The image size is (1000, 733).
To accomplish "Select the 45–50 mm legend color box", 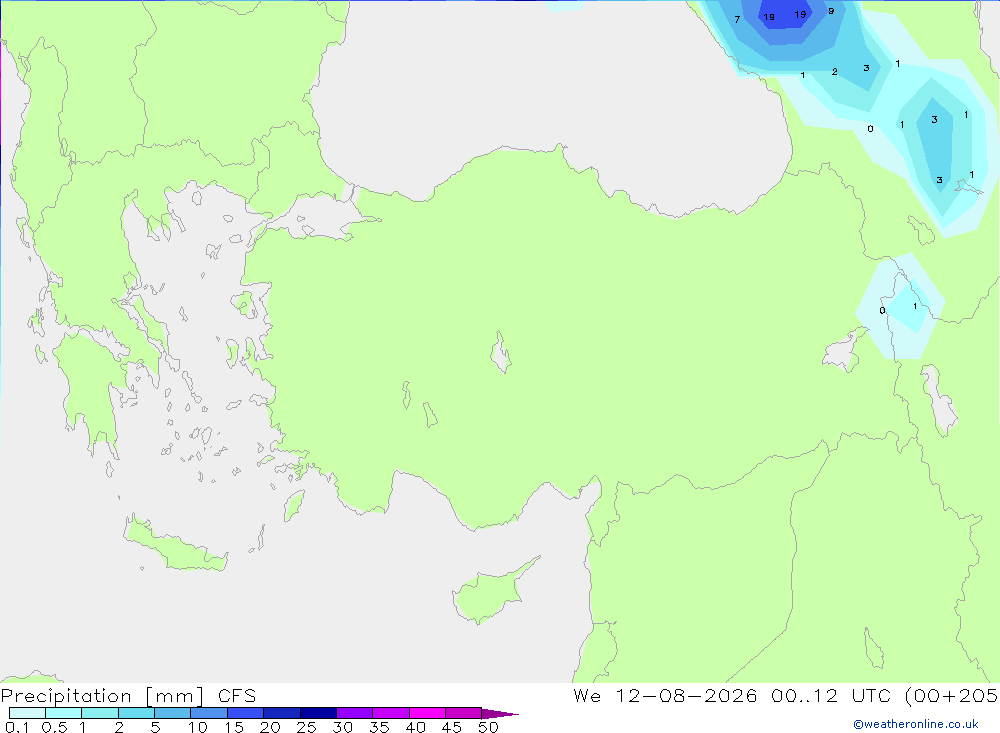I will (464, 713).
